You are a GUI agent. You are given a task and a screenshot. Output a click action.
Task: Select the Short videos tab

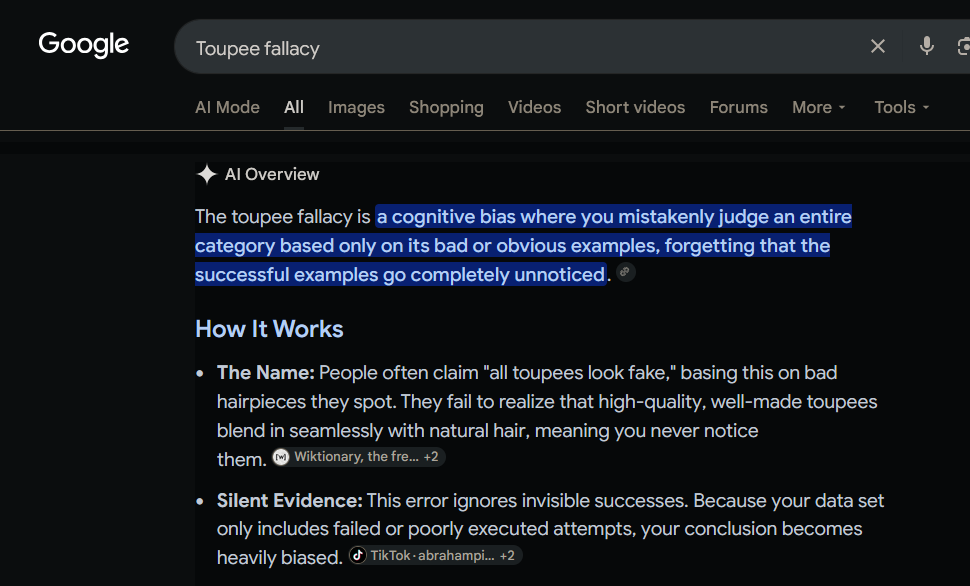point(635,108)
